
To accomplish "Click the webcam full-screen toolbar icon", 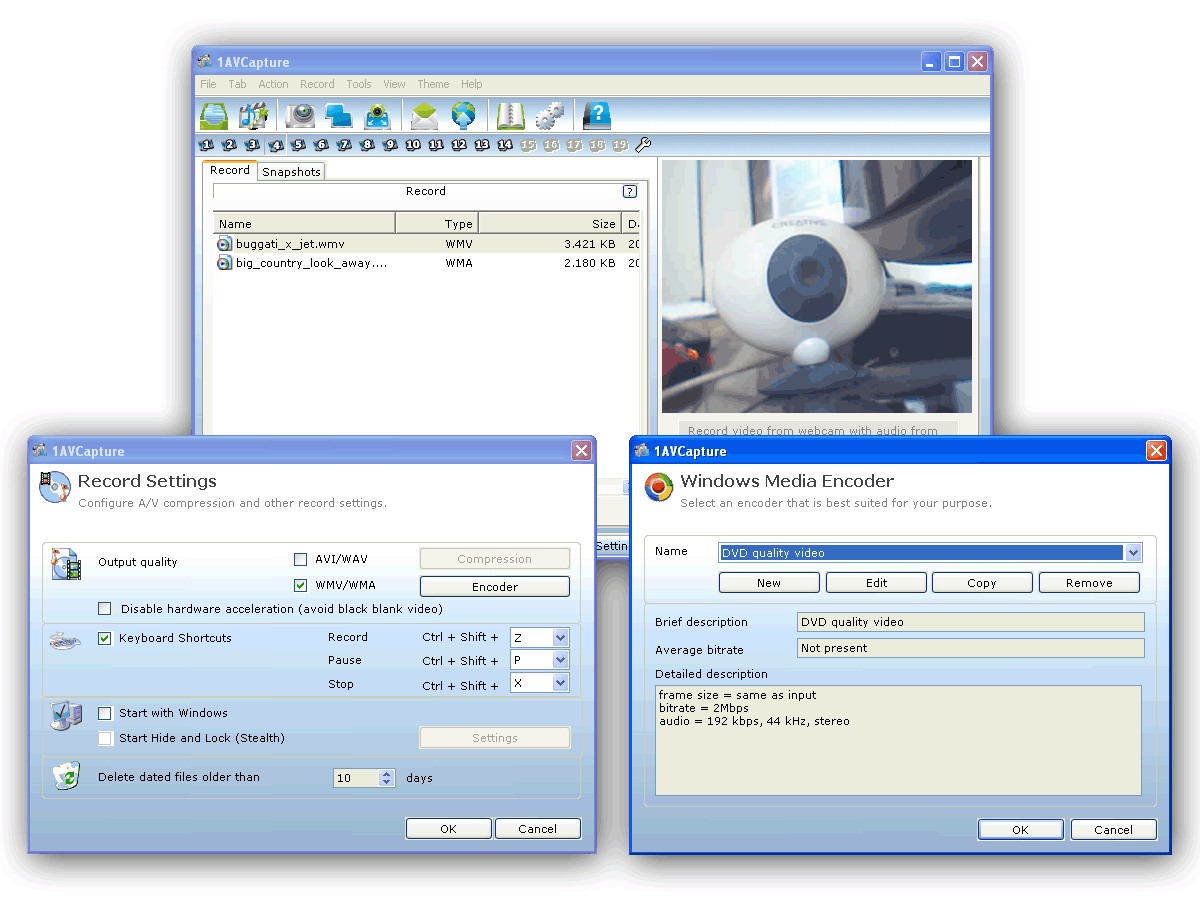I will (x=377, y=116).
